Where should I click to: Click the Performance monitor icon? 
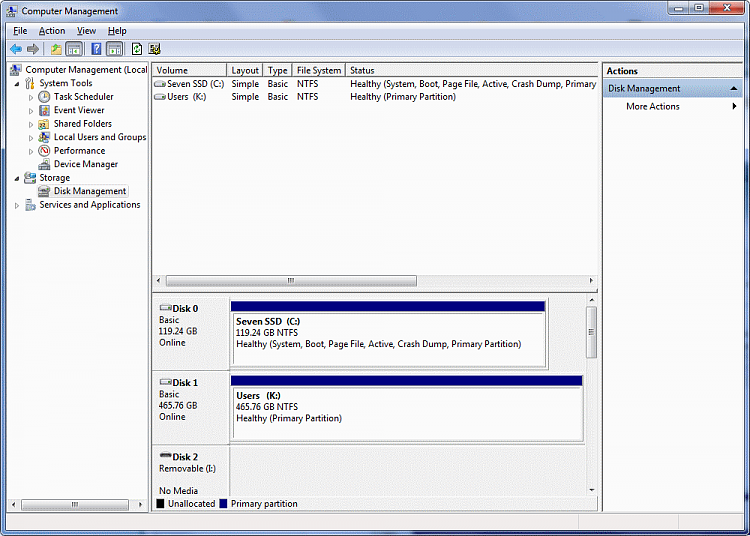point(44,151)
